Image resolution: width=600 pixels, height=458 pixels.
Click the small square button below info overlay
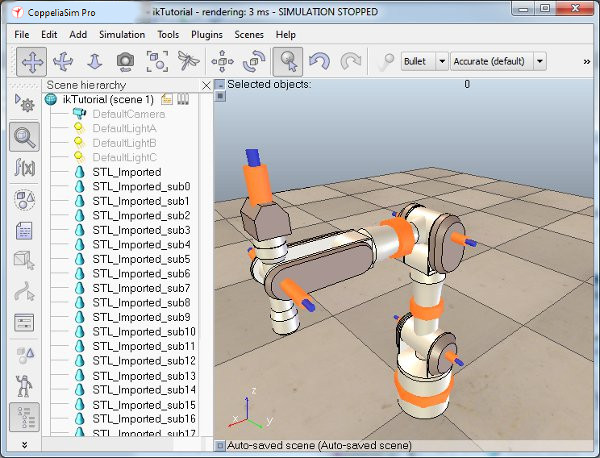220,96
